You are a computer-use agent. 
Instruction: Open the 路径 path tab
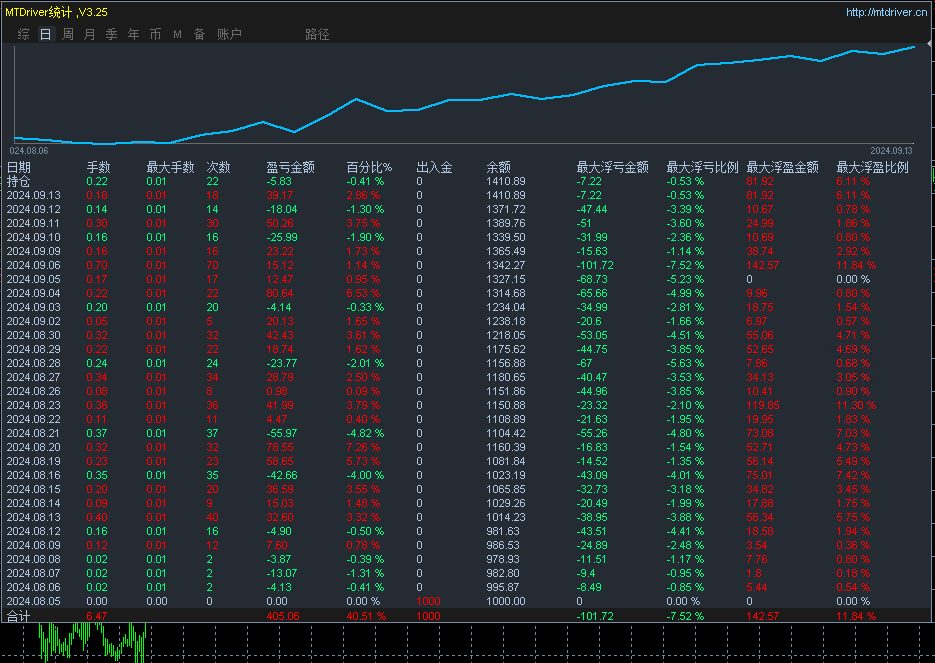tap(317, 34)
